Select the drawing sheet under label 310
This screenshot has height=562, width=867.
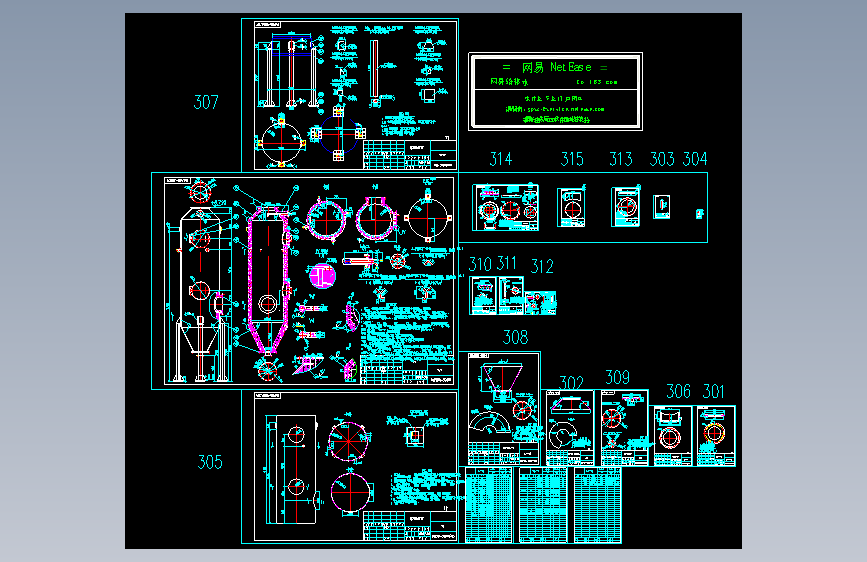(483, 296)
